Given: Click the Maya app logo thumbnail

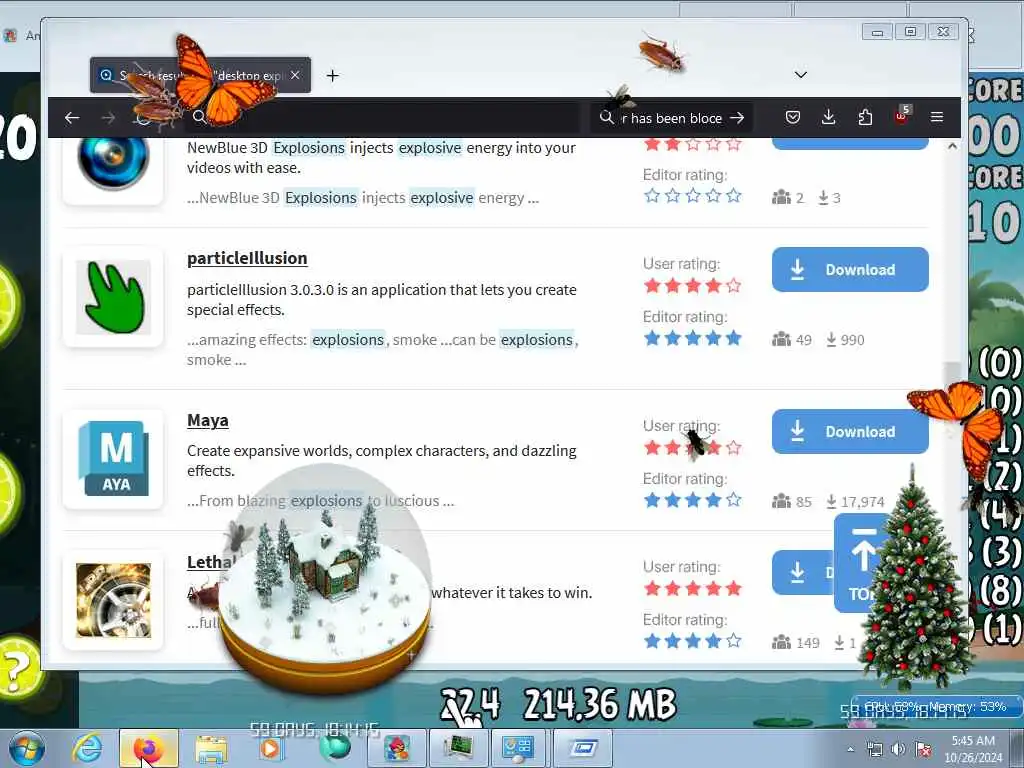Looking at the screenshot, I should coord(113,458).
